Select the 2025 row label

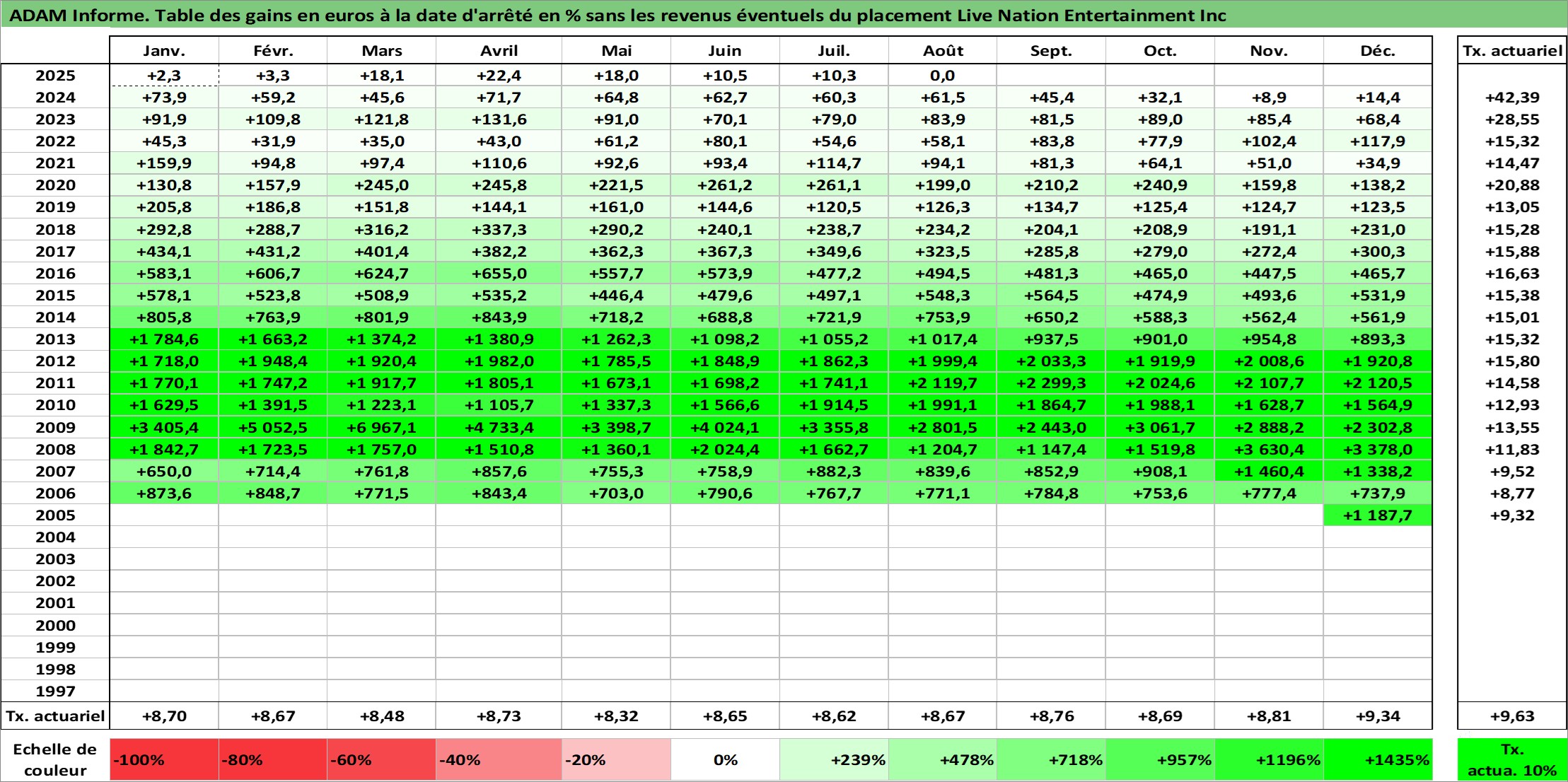click(55, 76)
